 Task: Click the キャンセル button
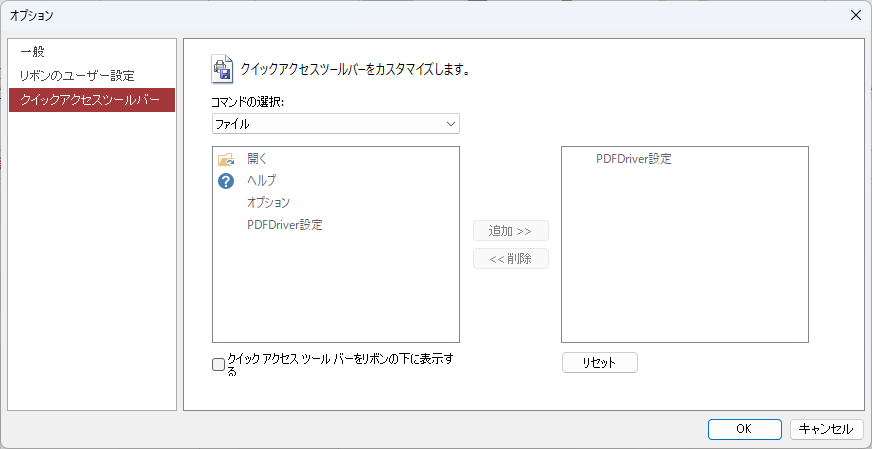[x=826, y=429]
